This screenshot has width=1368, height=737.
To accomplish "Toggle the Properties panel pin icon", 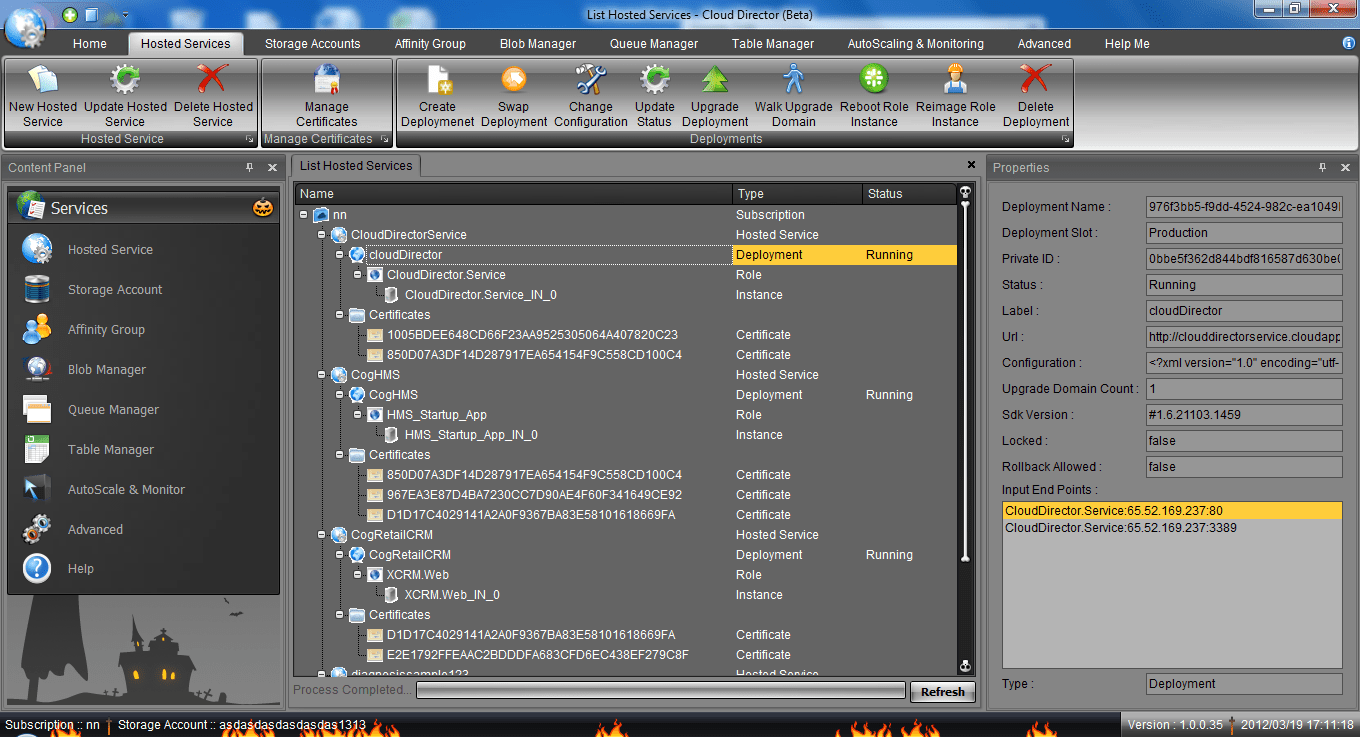I will pyautogui.click(x=1322, y=168).
